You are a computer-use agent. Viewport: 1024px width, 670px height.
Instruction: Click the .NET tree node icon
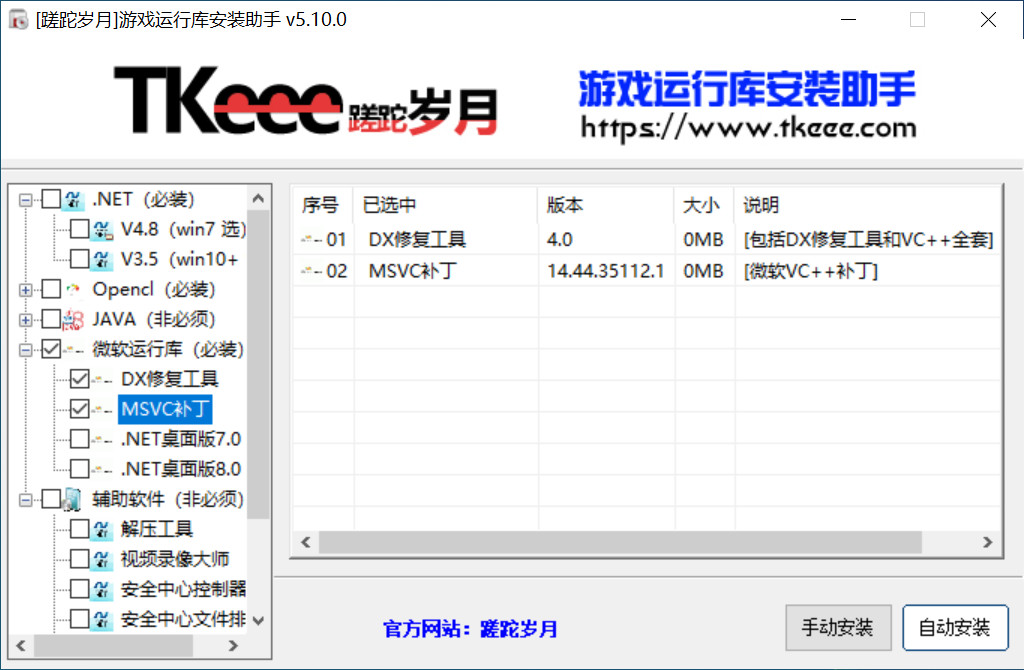[x=74, y=200]
